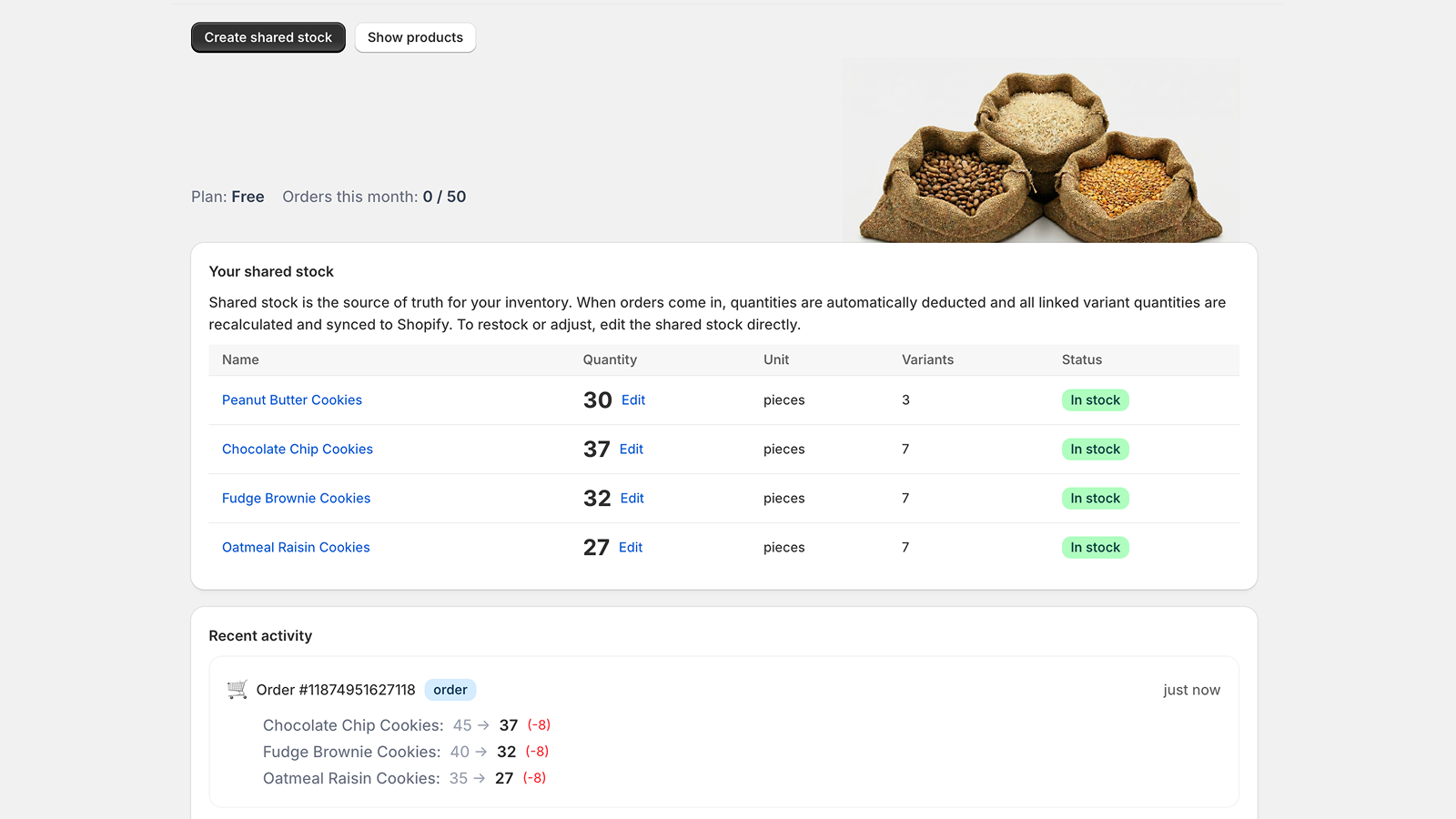The image size is (1456, 819).
Task: Select the order badge next to the order number
Action: click(450, 689)
